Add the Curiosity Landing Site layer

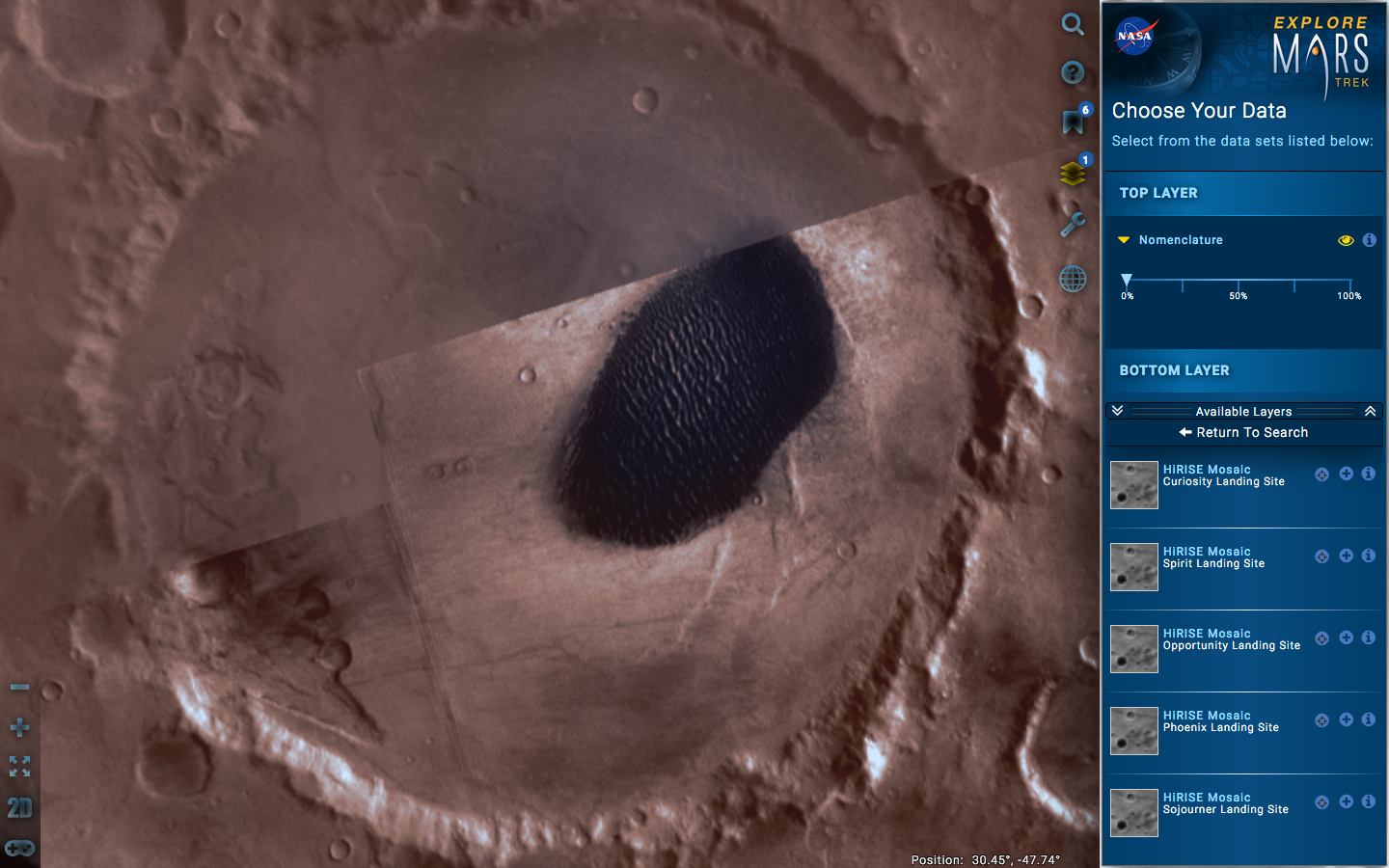click(x=1346, y=475)
